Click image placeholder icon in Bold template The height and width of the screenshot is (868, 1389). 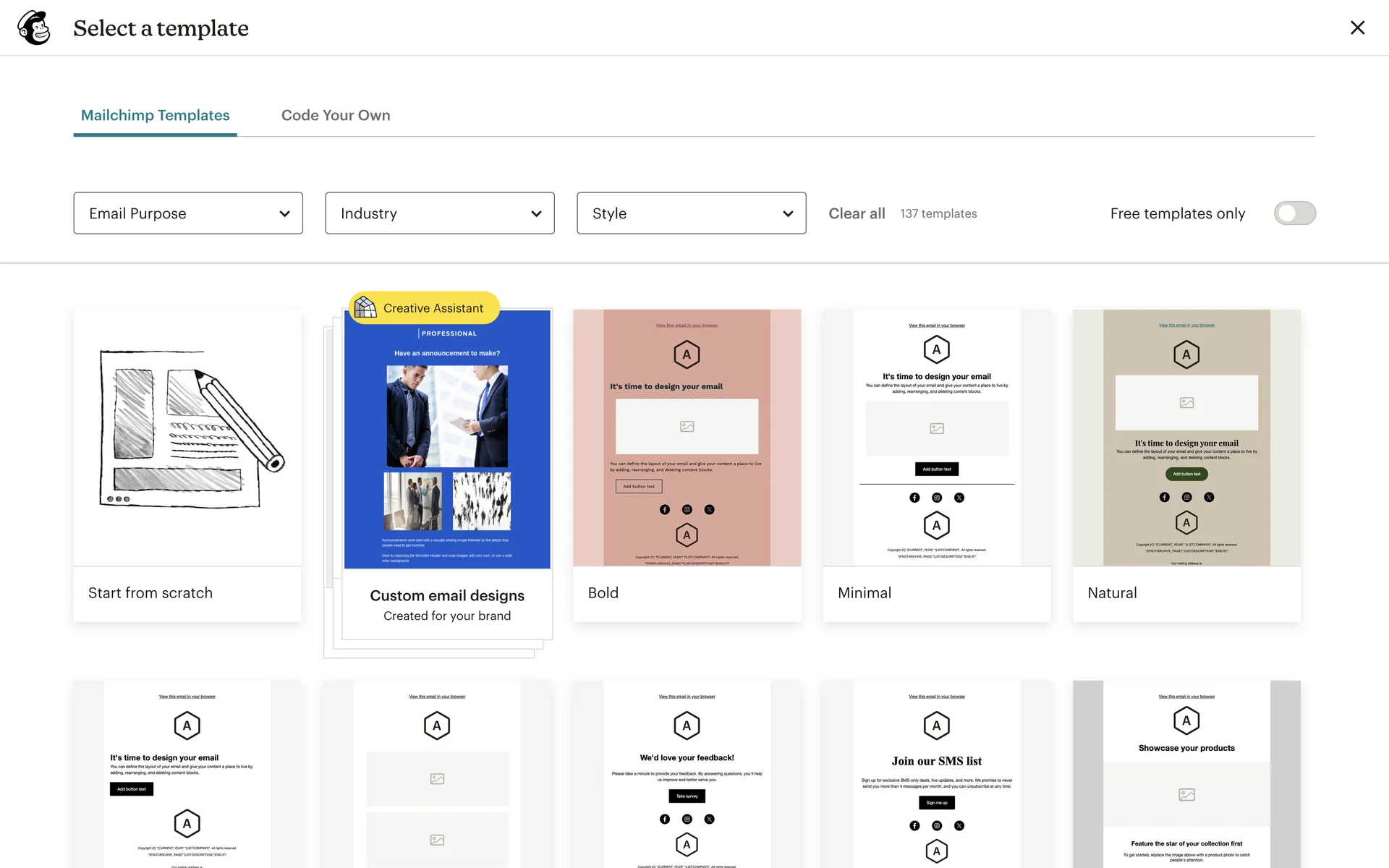tap(687, 427)
